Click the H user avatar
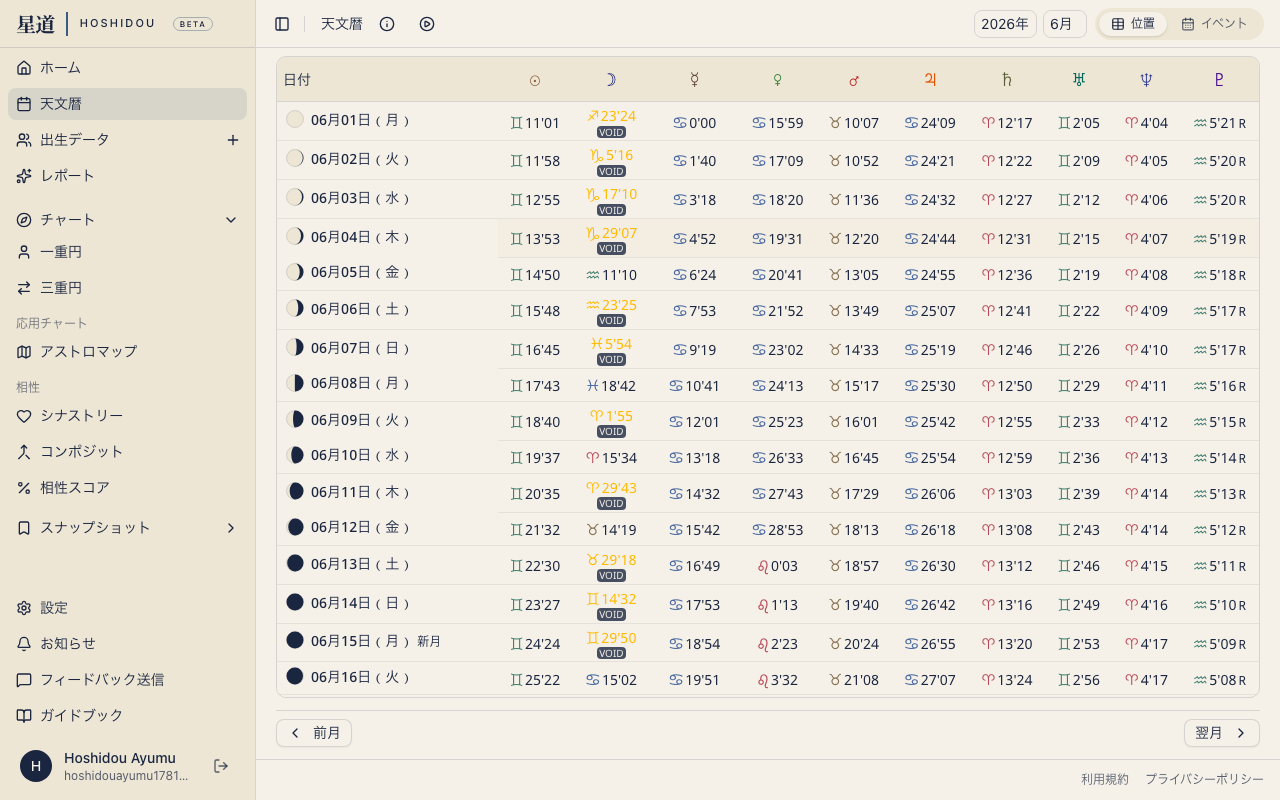The image size is (1280, 800). click(x=36, y=766)
